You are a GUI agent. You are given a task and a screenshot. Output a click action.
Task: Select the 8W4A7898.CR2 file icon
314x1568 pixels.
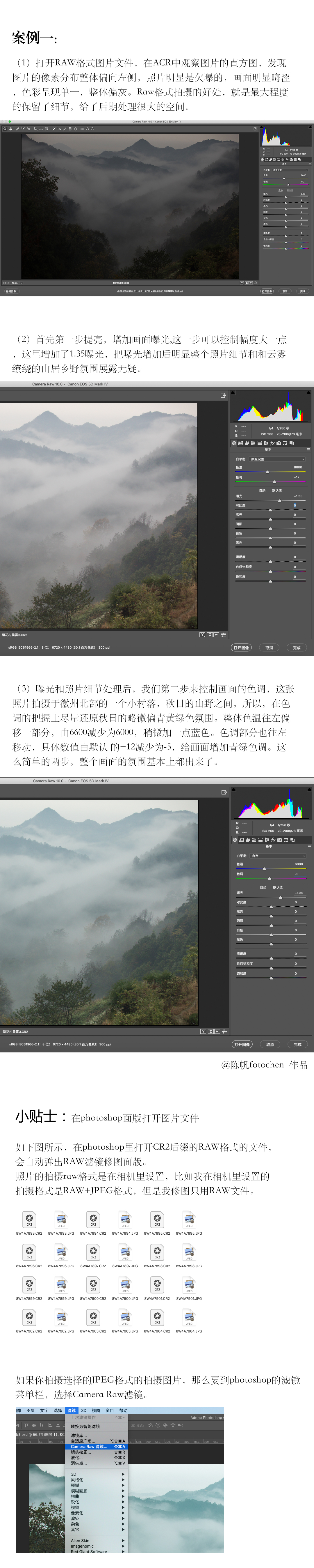(157, 1252)
